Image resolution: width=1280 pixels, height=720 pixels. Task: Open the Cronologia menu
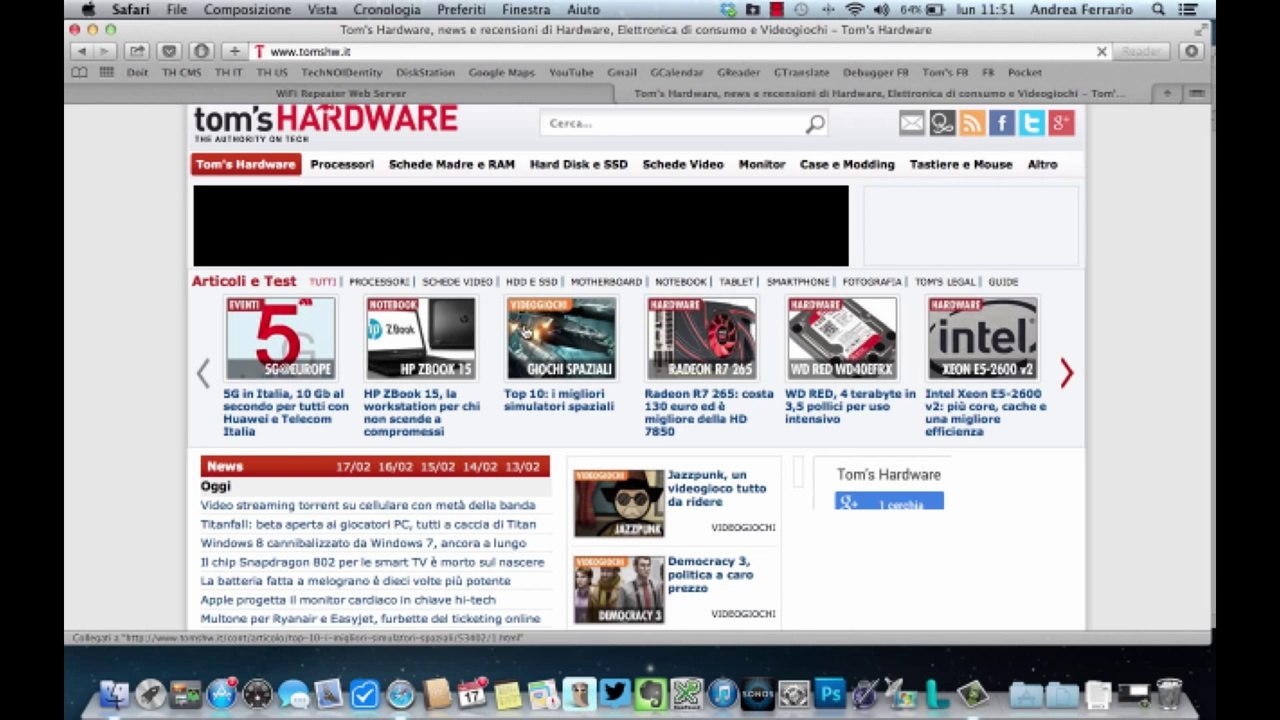[387, 9]
